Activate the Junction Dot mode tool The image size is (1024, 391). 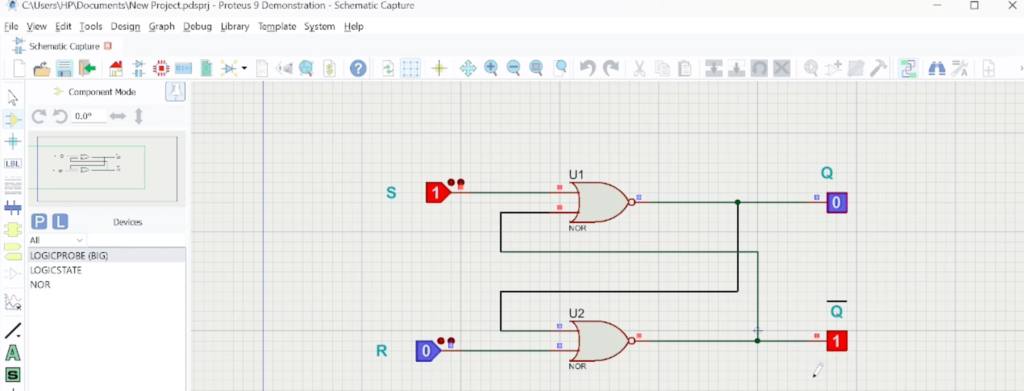click(12, 141)
